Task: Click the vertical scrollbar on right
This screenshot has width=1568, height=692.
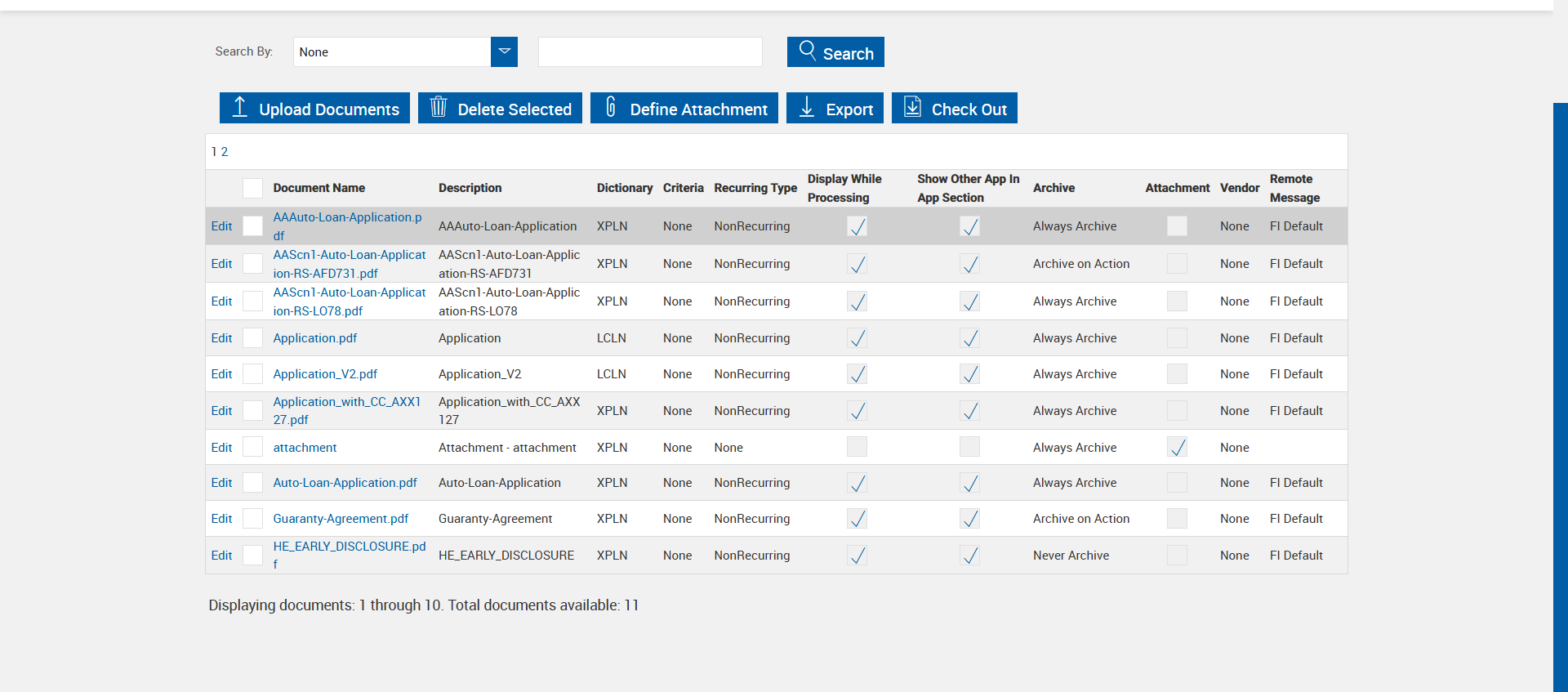Action: coord(1560,392)
